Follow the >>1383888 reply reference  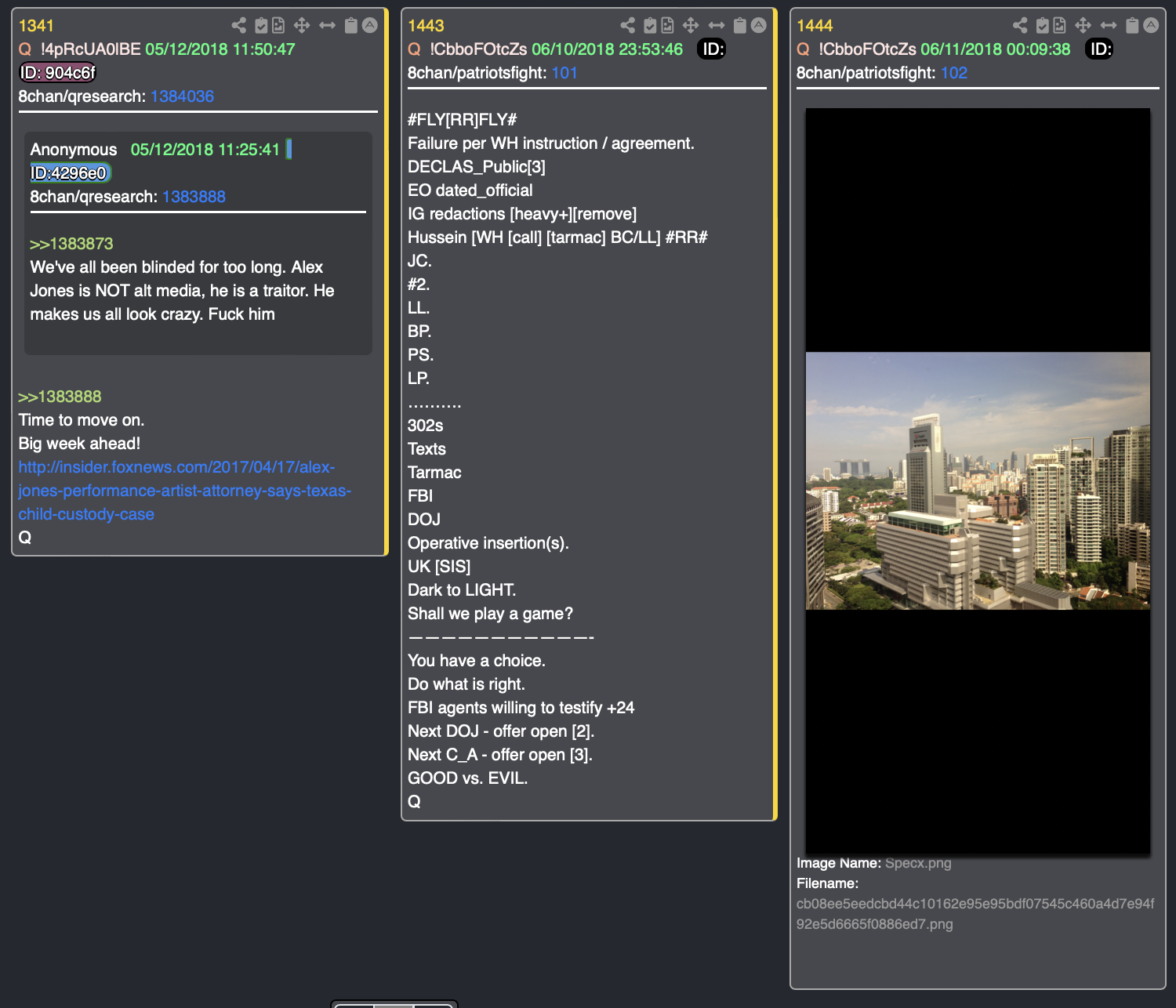(60, 397)
